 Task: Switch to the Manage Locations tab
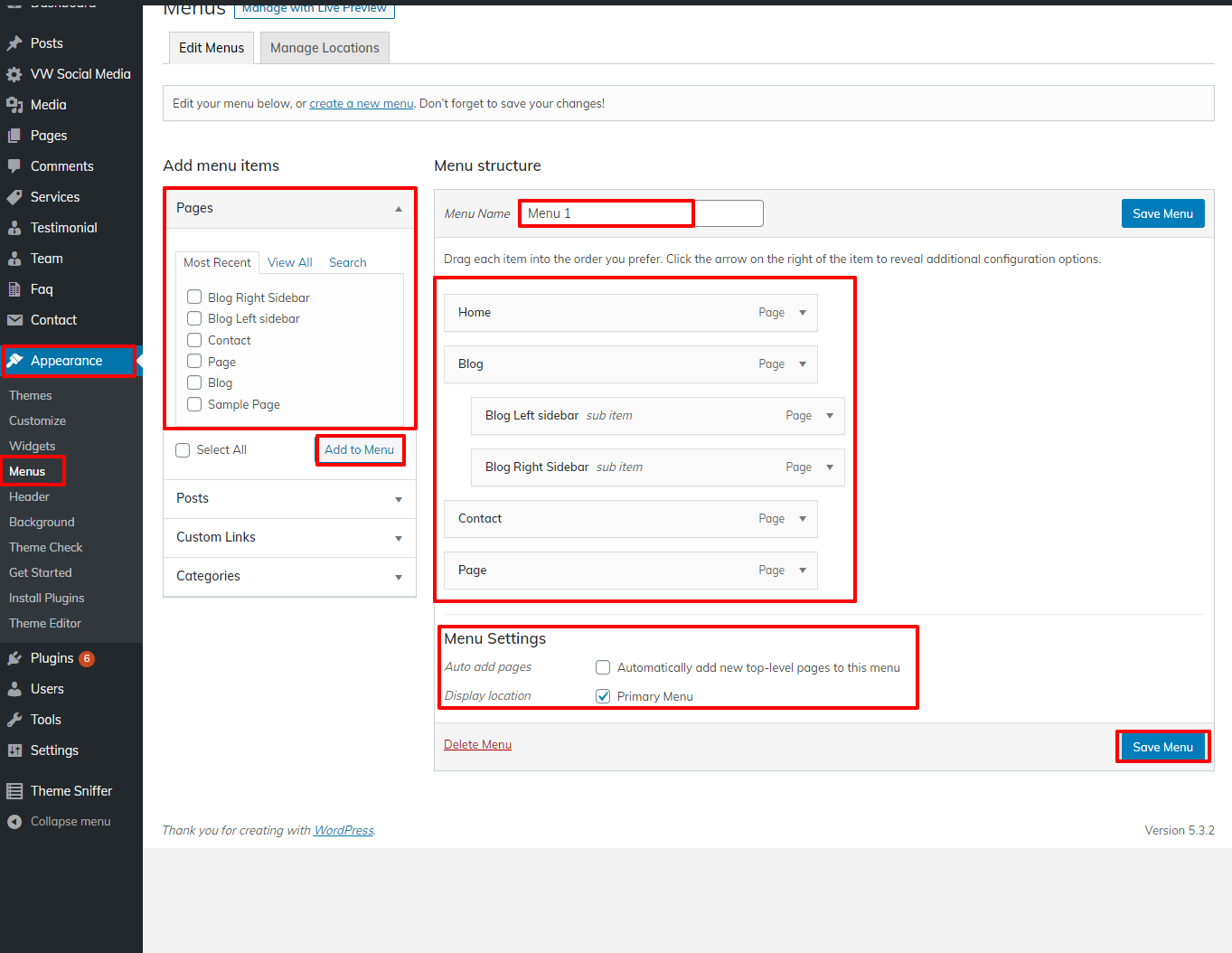(x=324, y=47)
